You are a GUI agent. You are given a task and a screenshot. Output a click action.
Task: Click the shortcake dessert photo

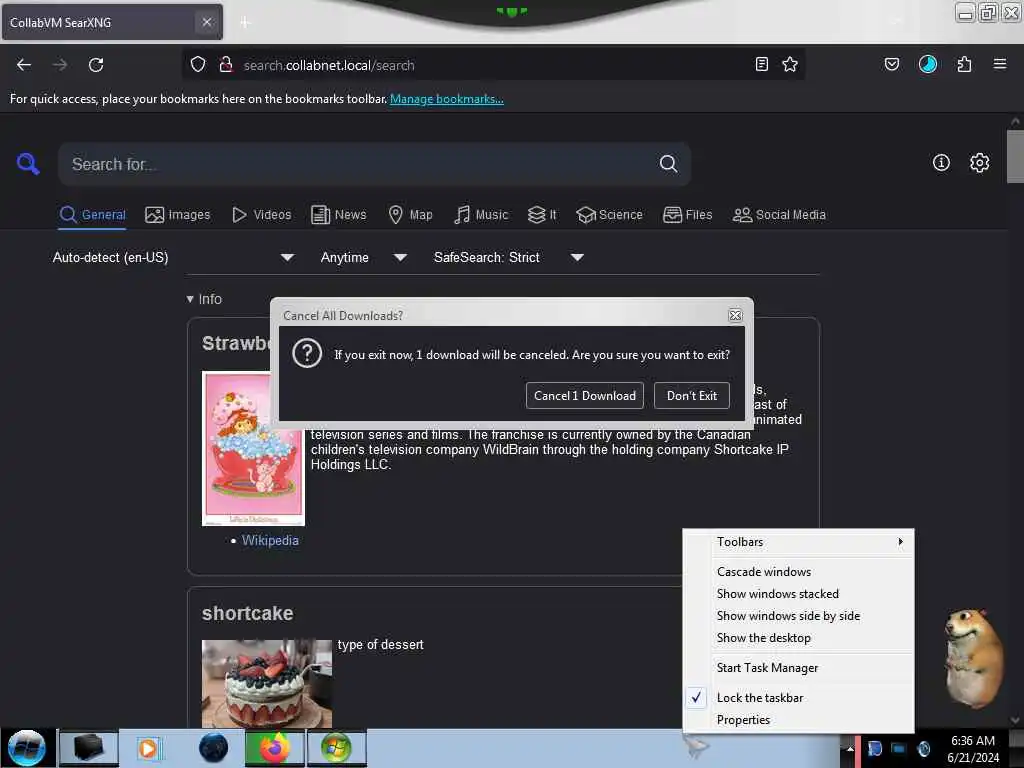266,684
